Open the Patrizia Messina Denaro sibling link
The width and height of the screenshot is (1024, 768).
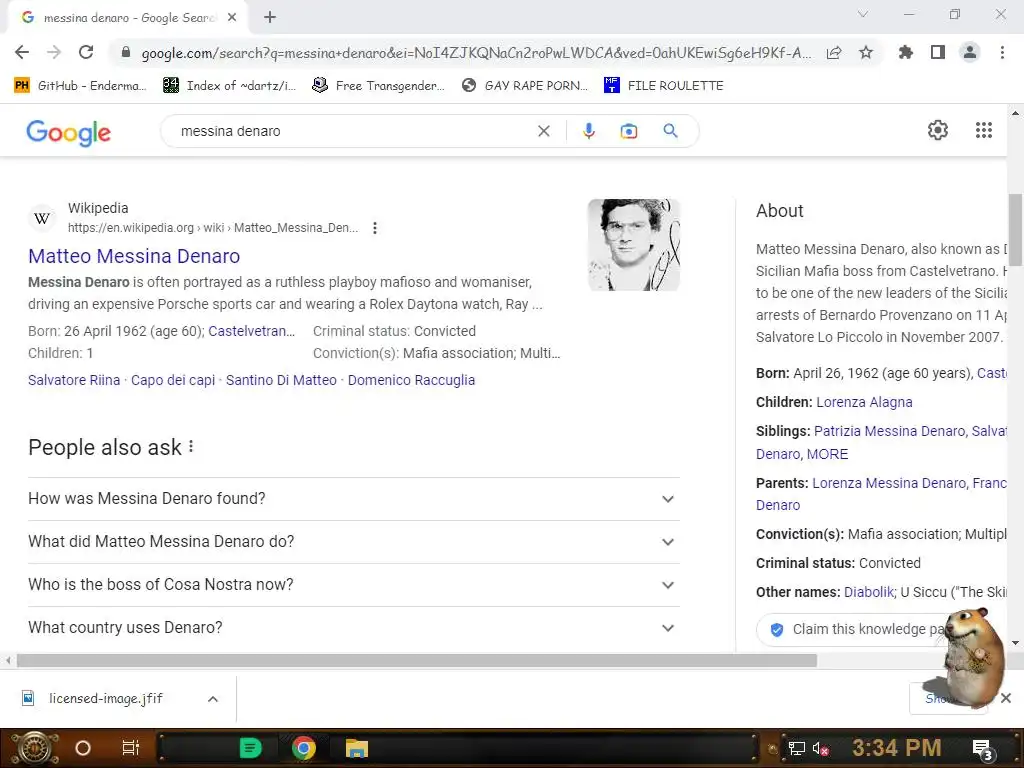[x=889, y=431]
